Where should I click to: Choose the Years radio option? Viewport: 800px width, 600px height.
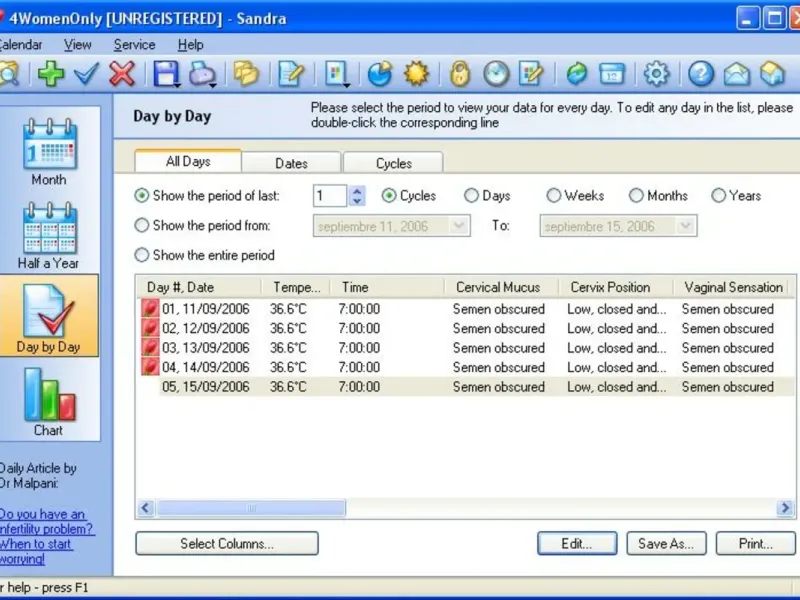point(718,195)
